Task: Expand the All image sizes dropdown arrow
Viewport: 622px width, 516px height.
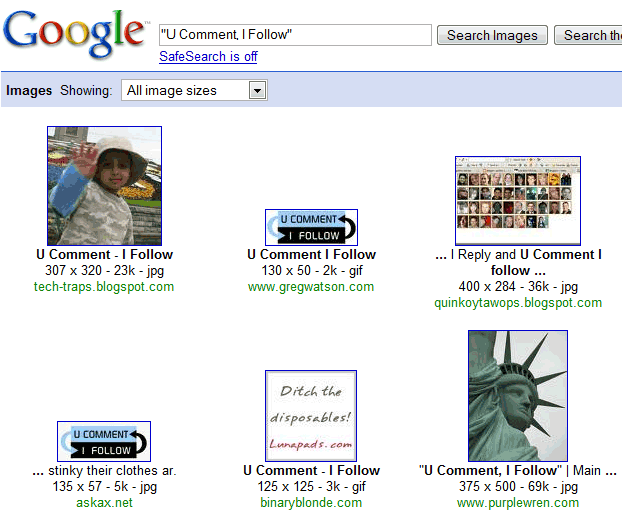Action: coord(257,90)
